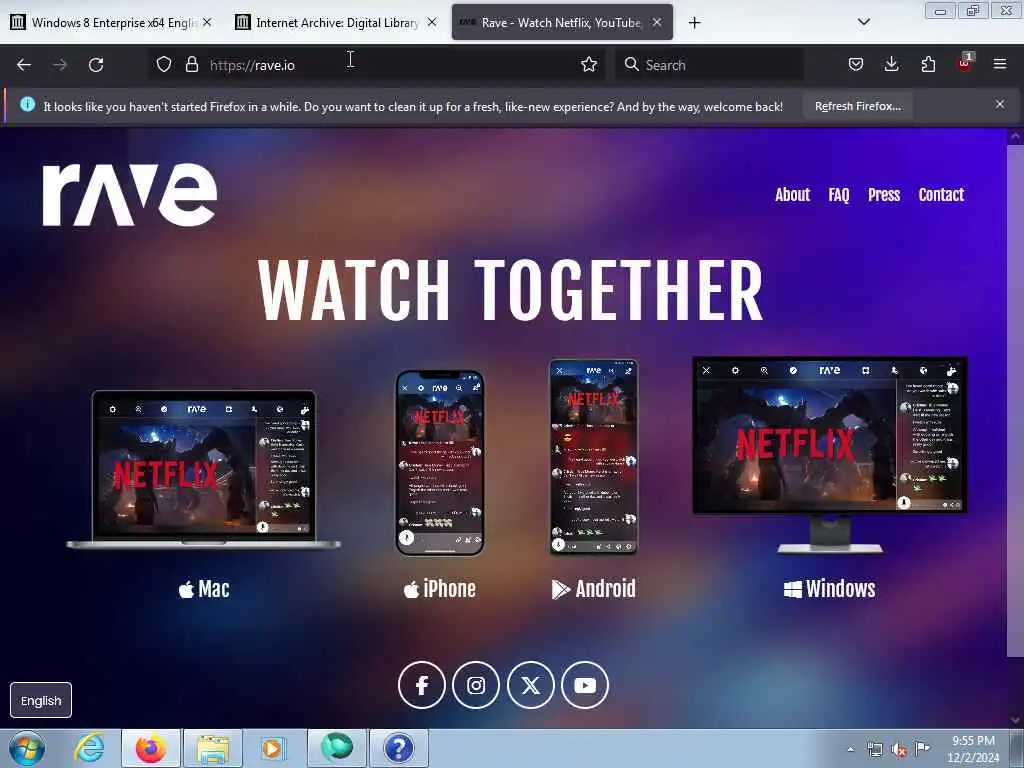Open the Contact link
This screenshot has height=768, width=1024.
[941, 195]
